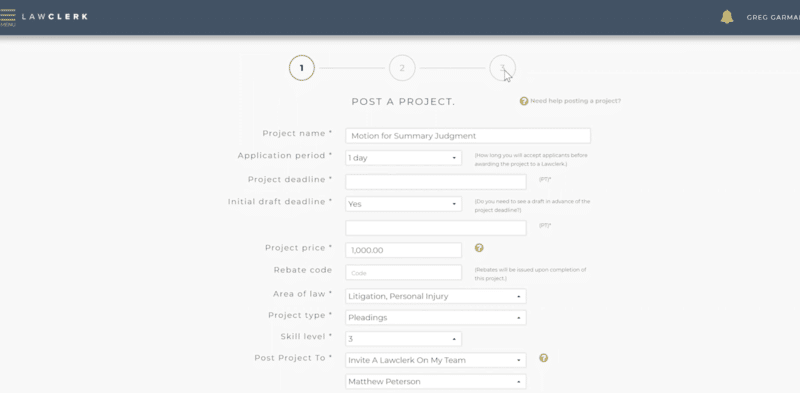Image resolution: width=800 pixels, height=393 pixels.
Task: Click the LawClerk logo
Action: (55, 16)
